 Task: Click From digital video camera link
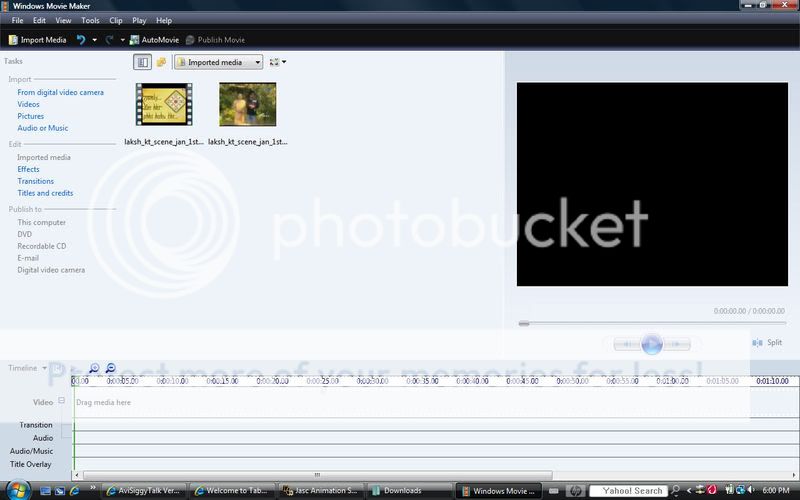coord(60,92)
